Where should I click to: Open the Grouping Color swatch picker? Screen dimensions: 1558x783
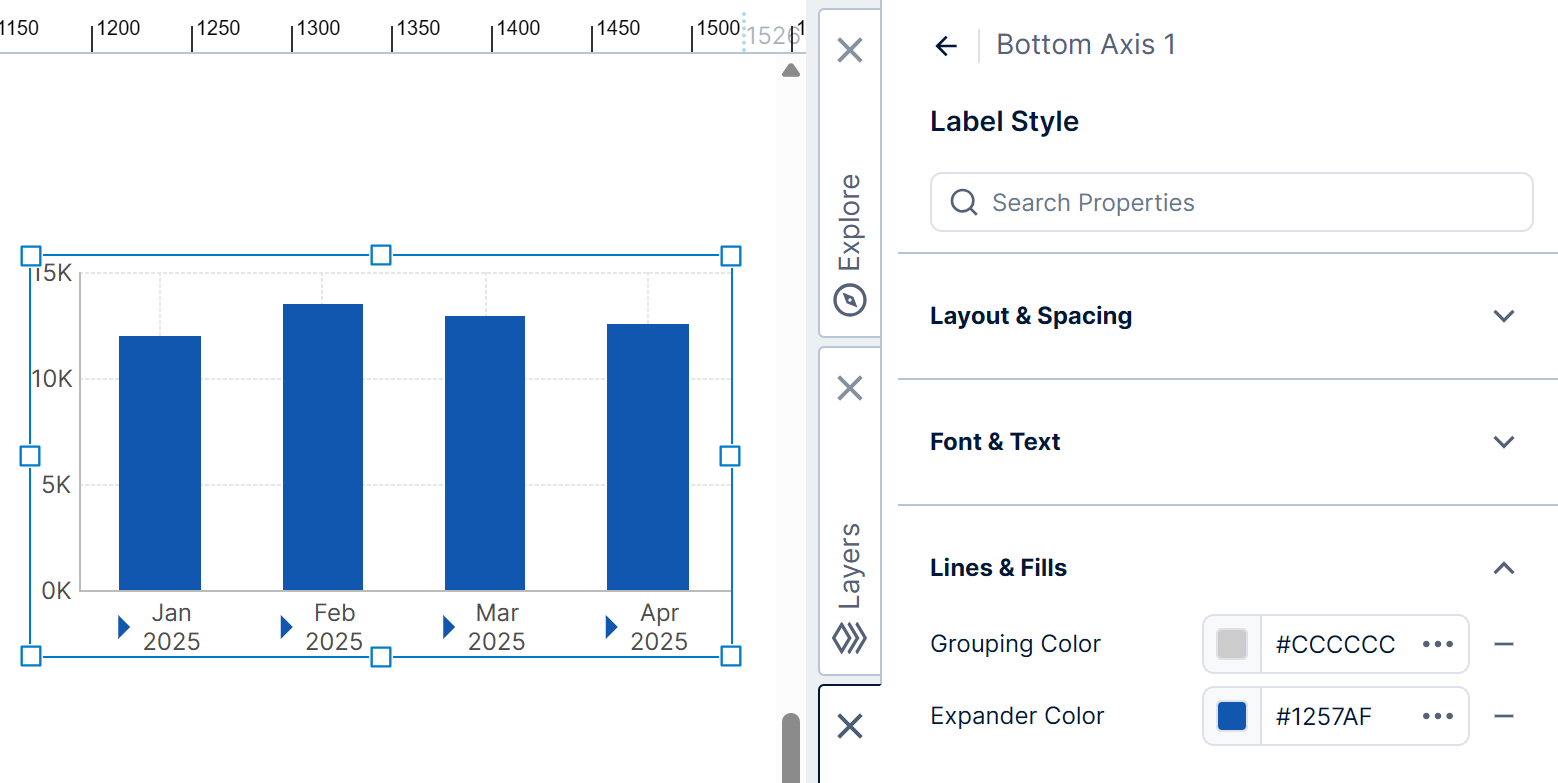(x=1231, y=644)
